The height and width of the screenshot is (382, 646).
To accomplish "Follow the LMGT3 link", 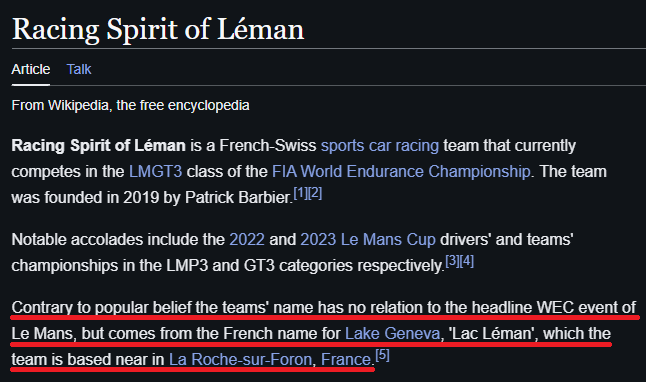I will tap(155, 171).
